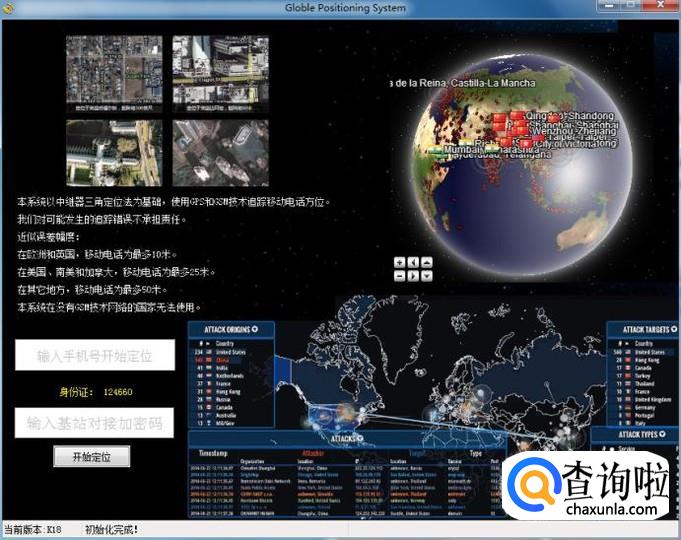The width and height of the screenshot is (681, 540).
Task: Collapse the Attack Targets panel arrow
Action: (674, 329)
